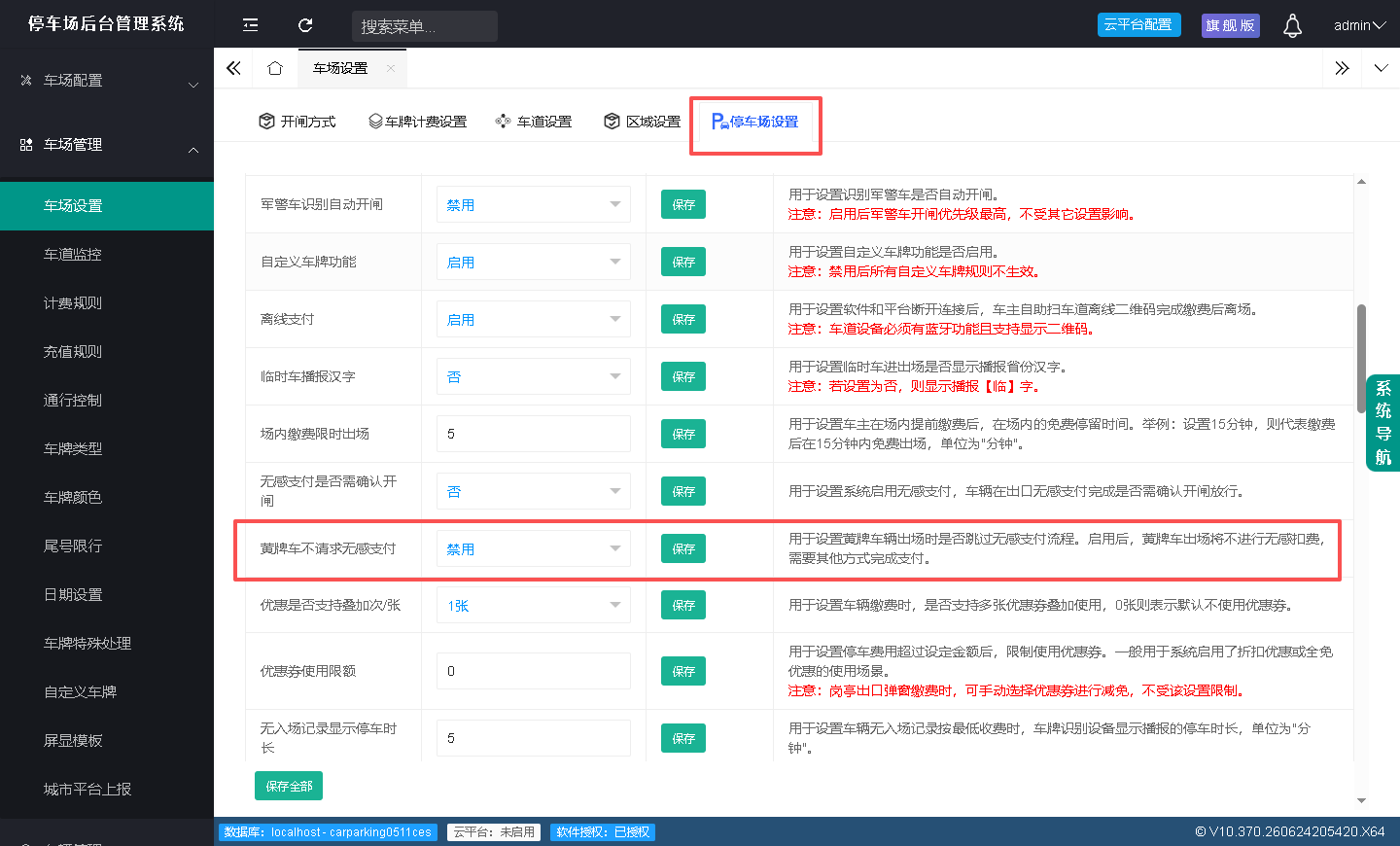Focus the 场内缴费限时出场 input field

point(533,434)
